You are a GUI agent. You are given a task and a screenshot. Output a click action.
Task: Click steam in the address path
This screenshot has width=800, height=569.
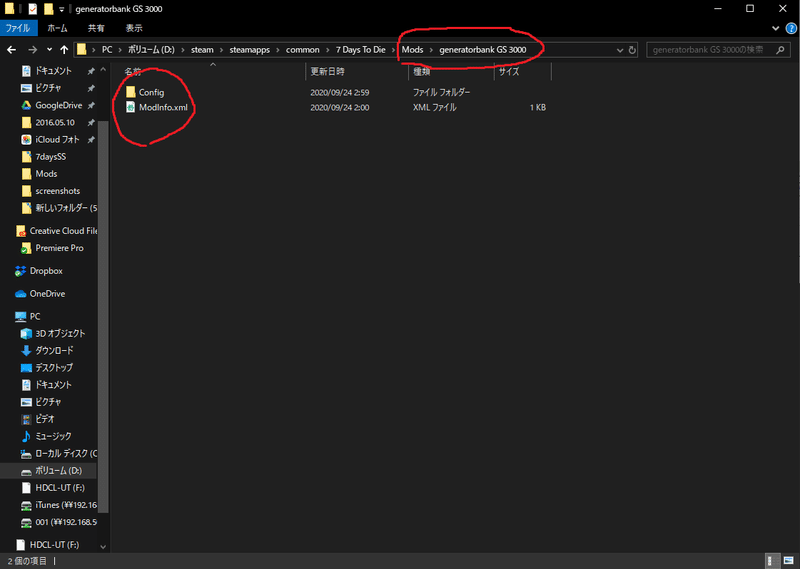pyautogui.click(x=202, y=50)
